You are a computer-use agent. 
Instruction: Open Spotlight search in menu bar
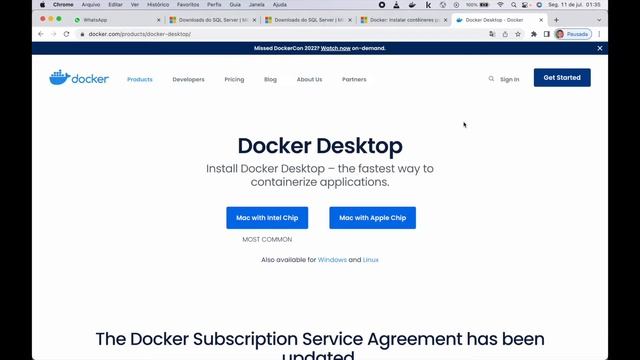[513, 5]
